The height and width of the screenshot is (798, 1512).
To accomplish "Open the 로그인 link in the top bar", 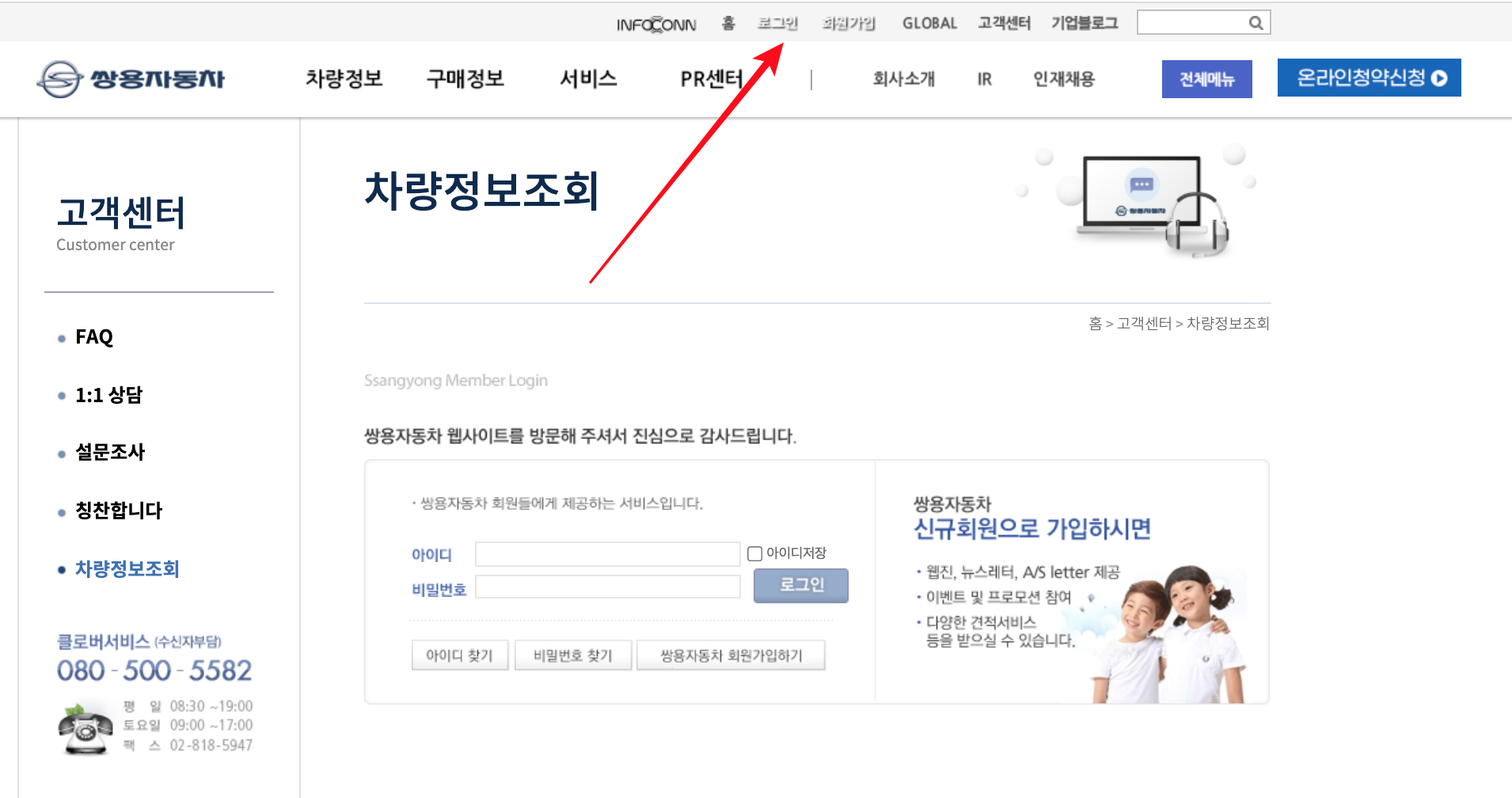I will 777,23.
